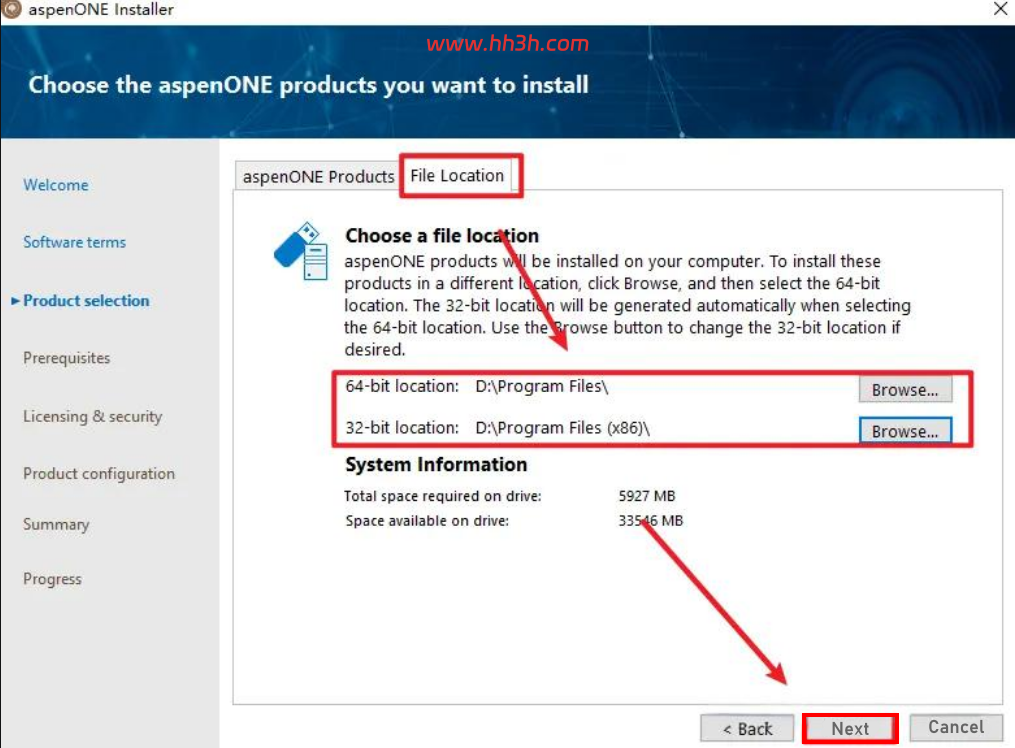The width and height of the screenshot is (1015, 748).
Task: Go back with the Back button
Action: tap(747, 729)
